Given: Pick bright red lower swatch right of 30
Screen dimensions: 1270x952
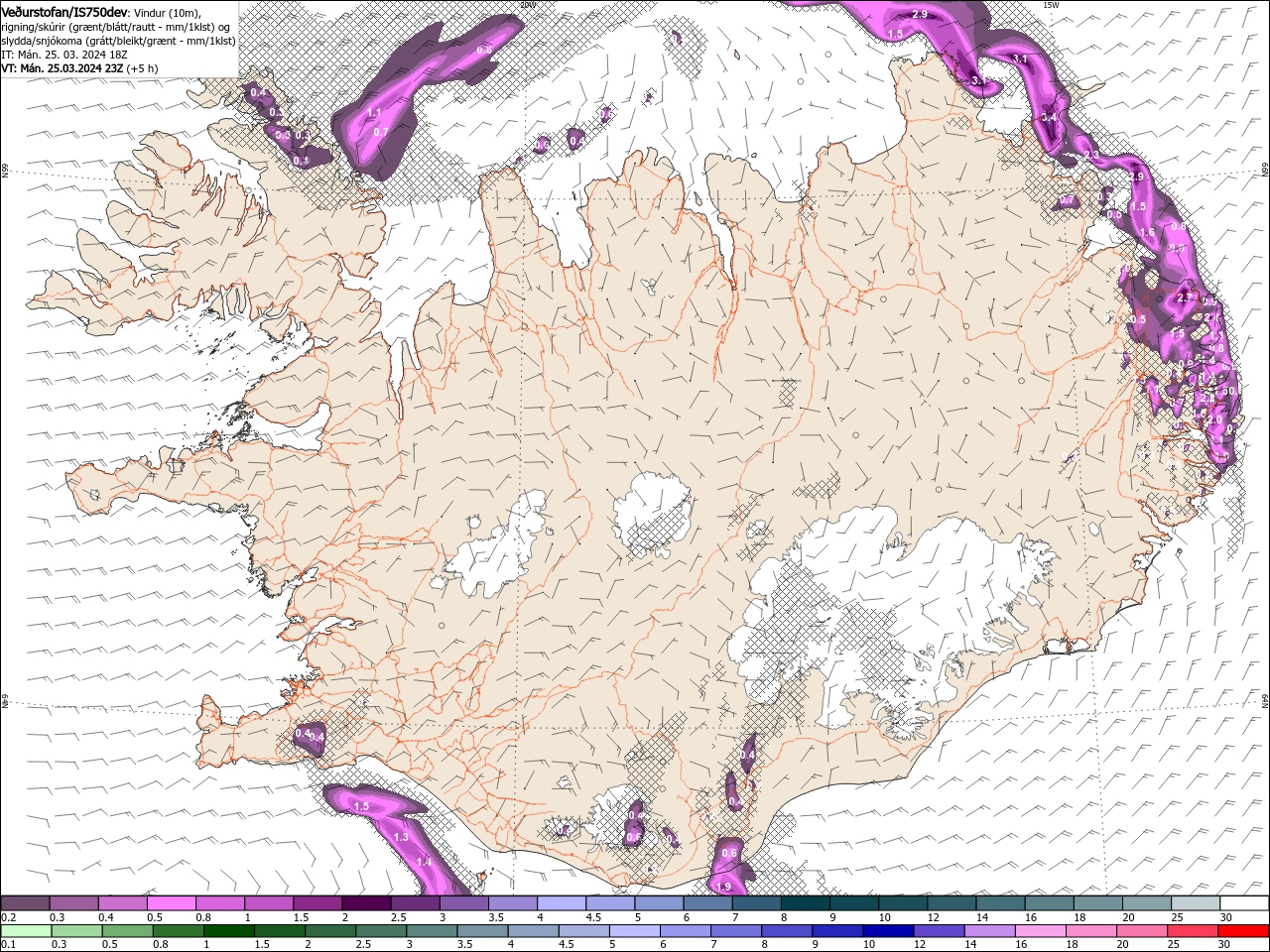Looking at the screenshot, I should pyautogui.click(x=1244, y=931).
